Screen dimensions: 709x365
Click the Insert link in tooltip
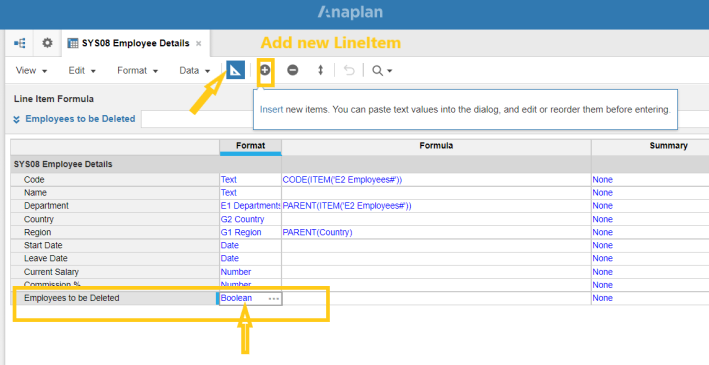[x=271, y=109]
